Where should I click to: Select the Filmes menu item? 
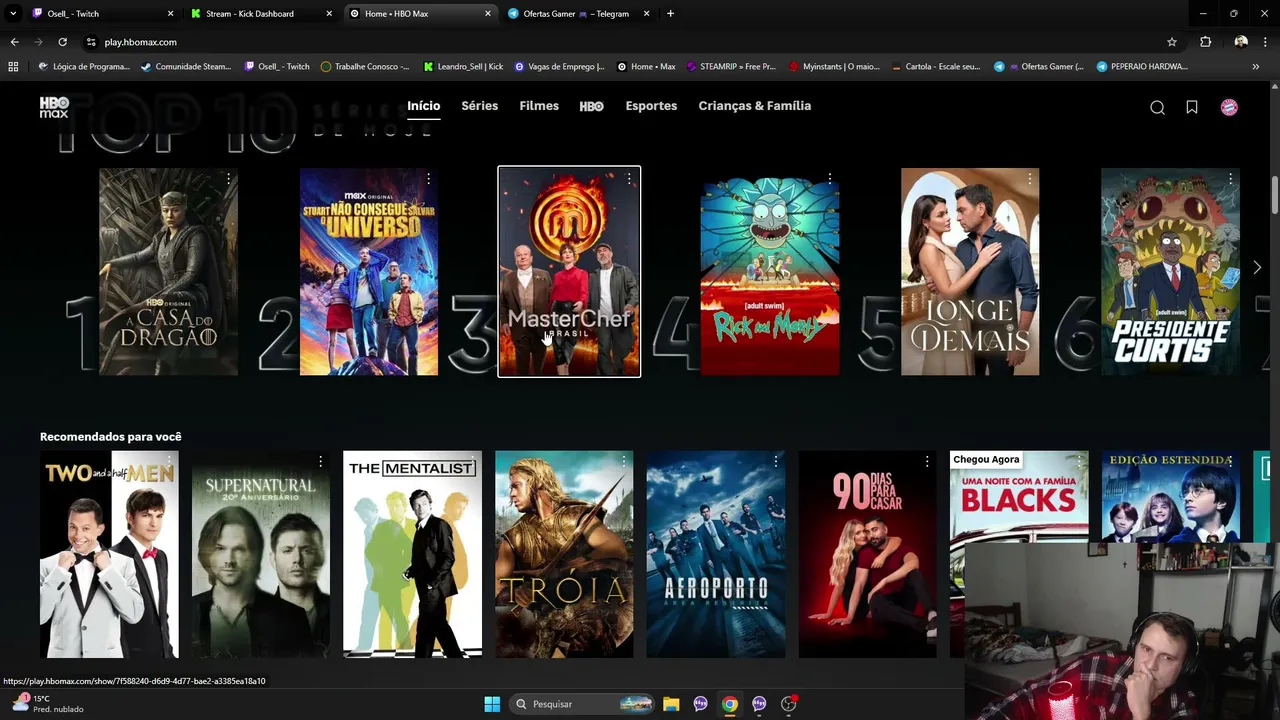539,106
